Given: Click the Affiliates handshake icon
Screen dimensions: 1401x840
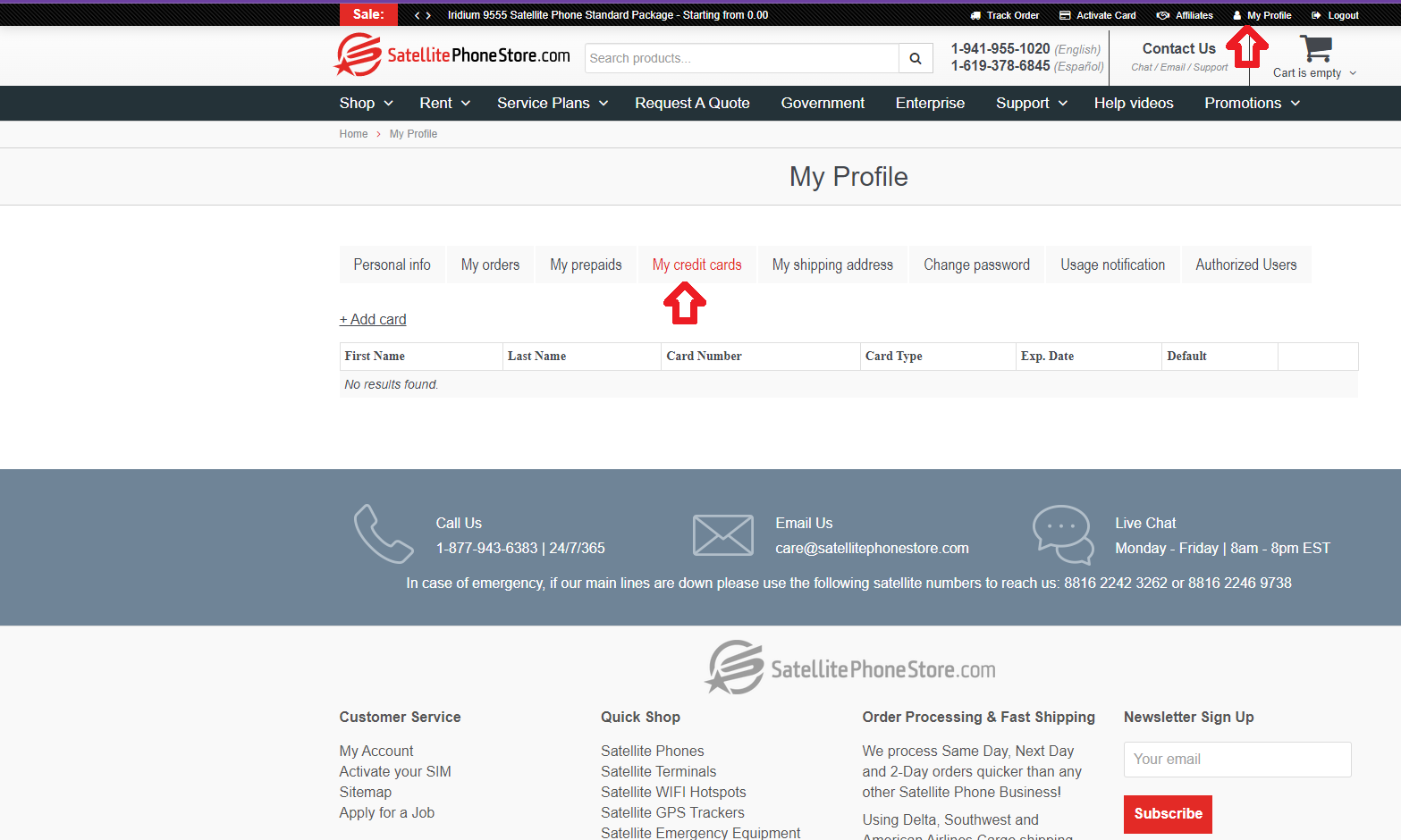Looking at the screenshot, I should (x=1163, y=15).
